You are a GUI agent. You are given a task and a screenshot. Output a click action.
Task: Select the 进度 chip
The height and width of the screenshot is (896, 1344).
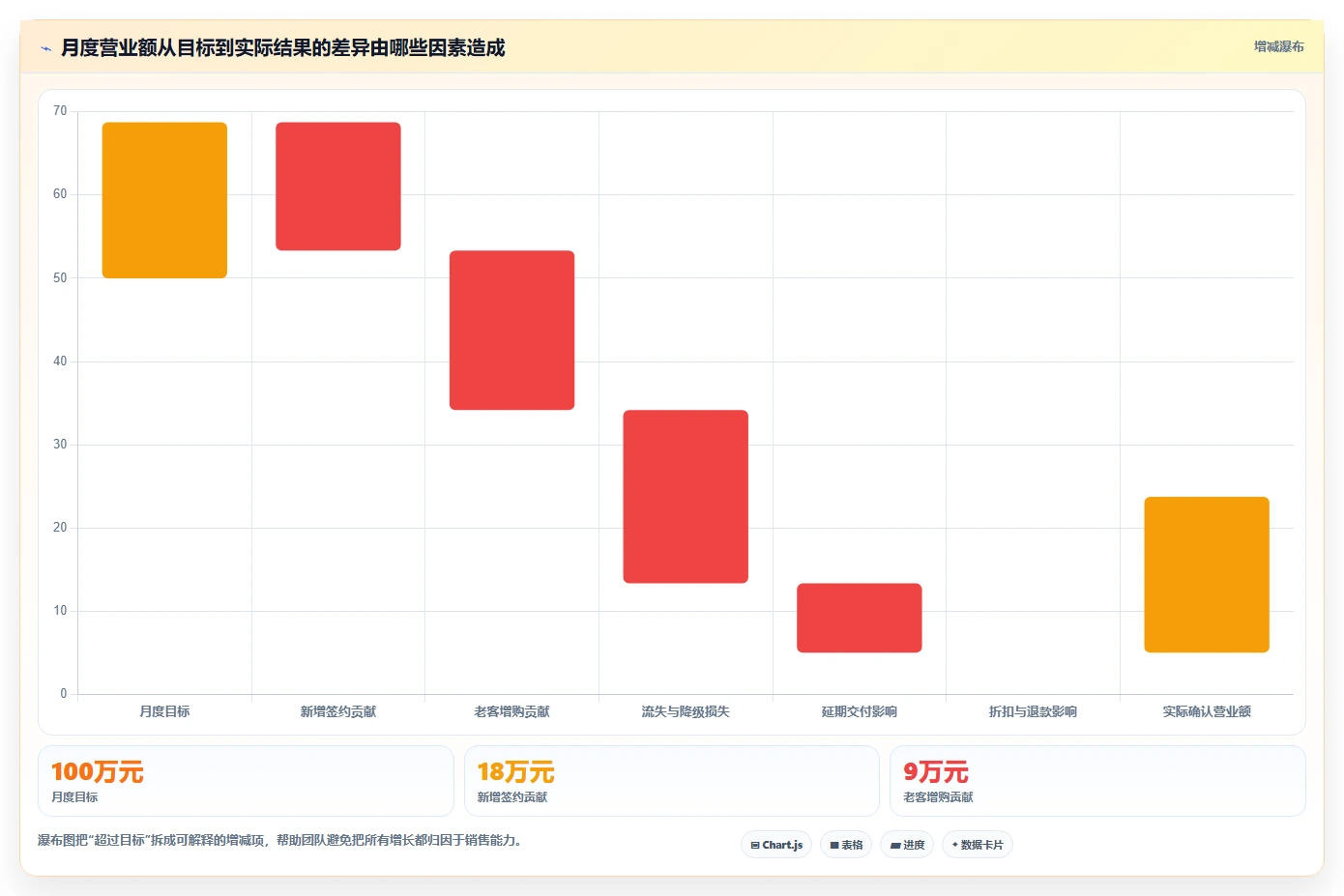907,845
